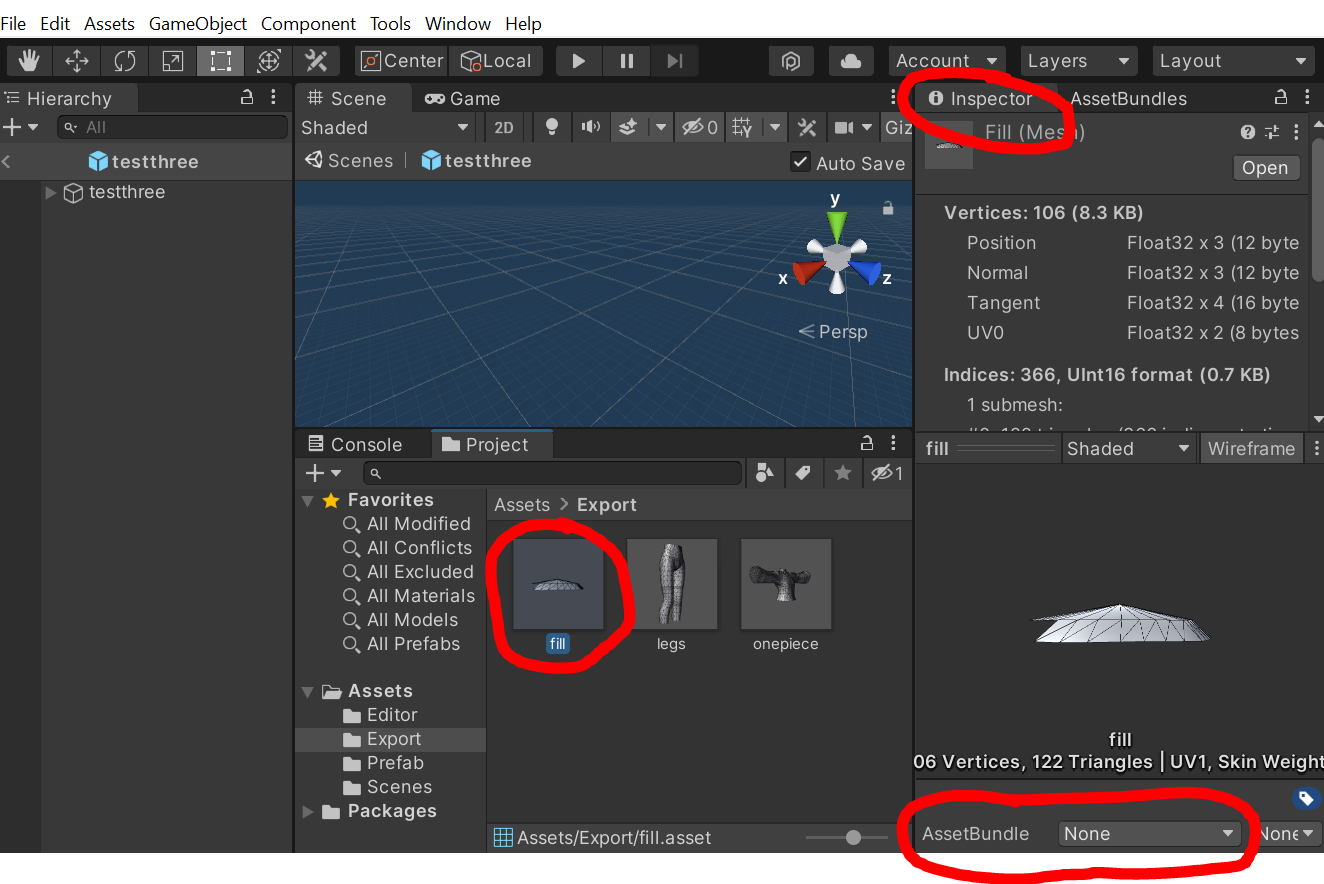The image size is (1324, 884).
Task: Select the Scale tool
Action: (x=173, y=61)
